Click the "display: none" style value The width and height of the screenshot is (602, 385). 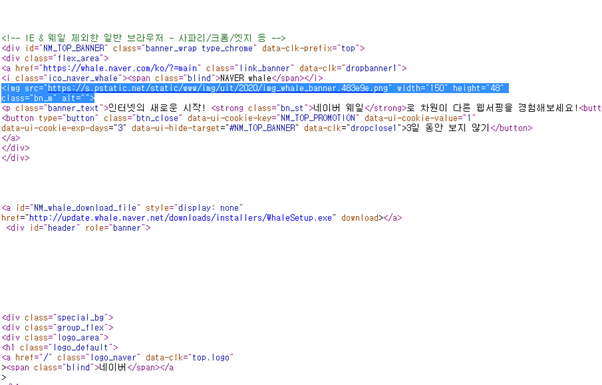pos(208,208)
